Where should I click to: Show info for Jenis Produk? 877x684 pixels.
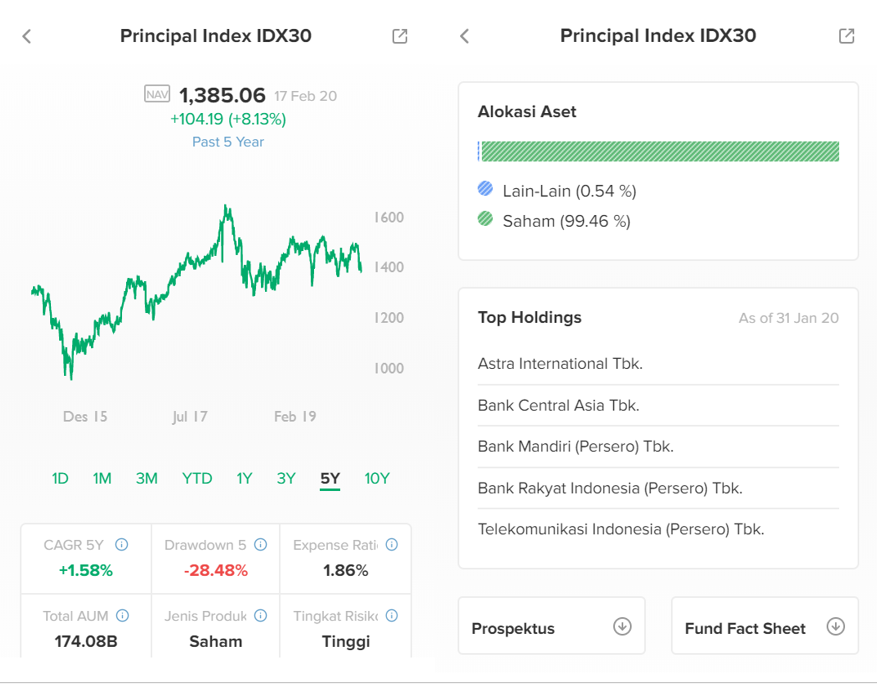pyautogui.click(x=261, y=616)
